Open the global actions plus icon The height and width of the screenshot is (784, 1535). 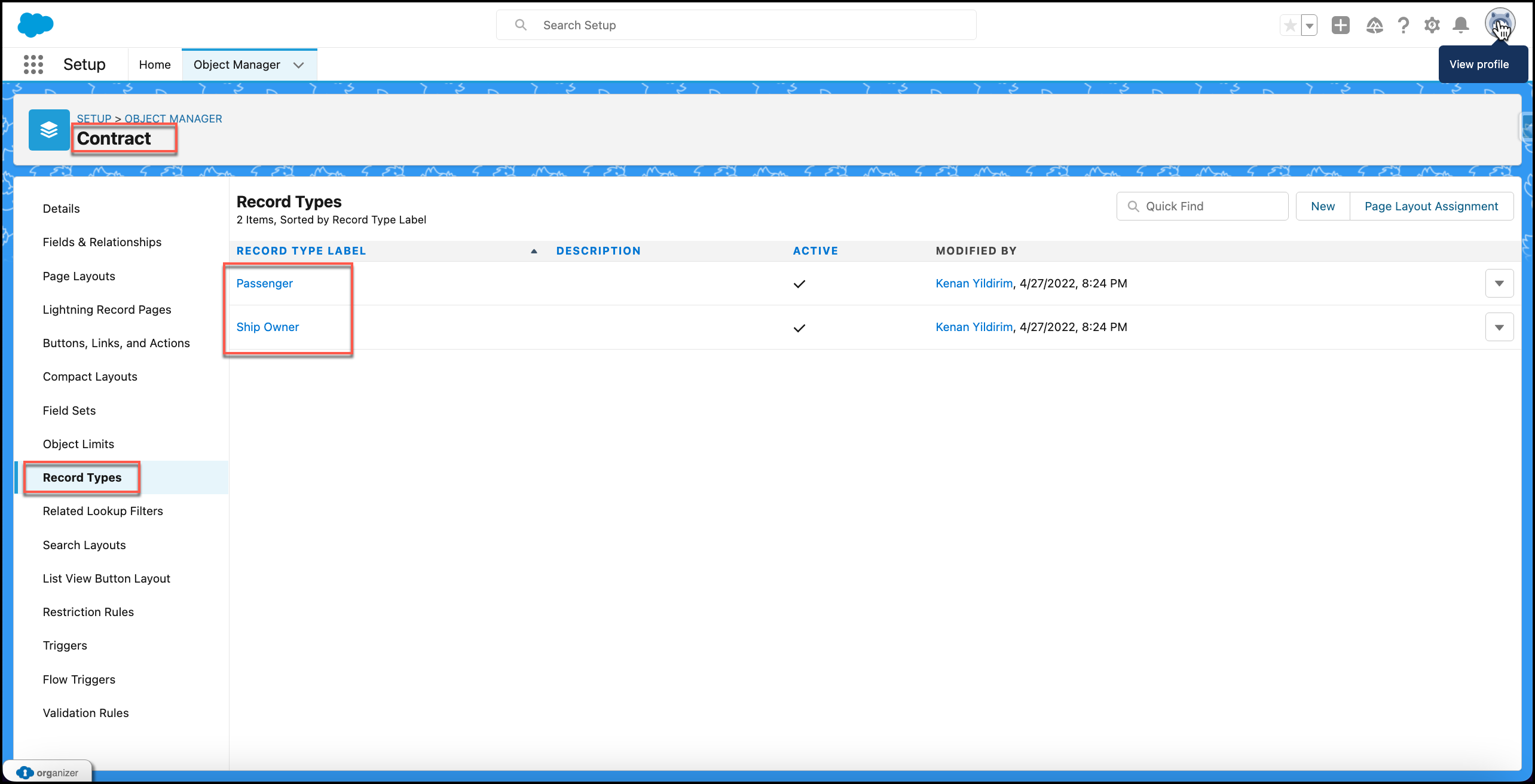1341,25
